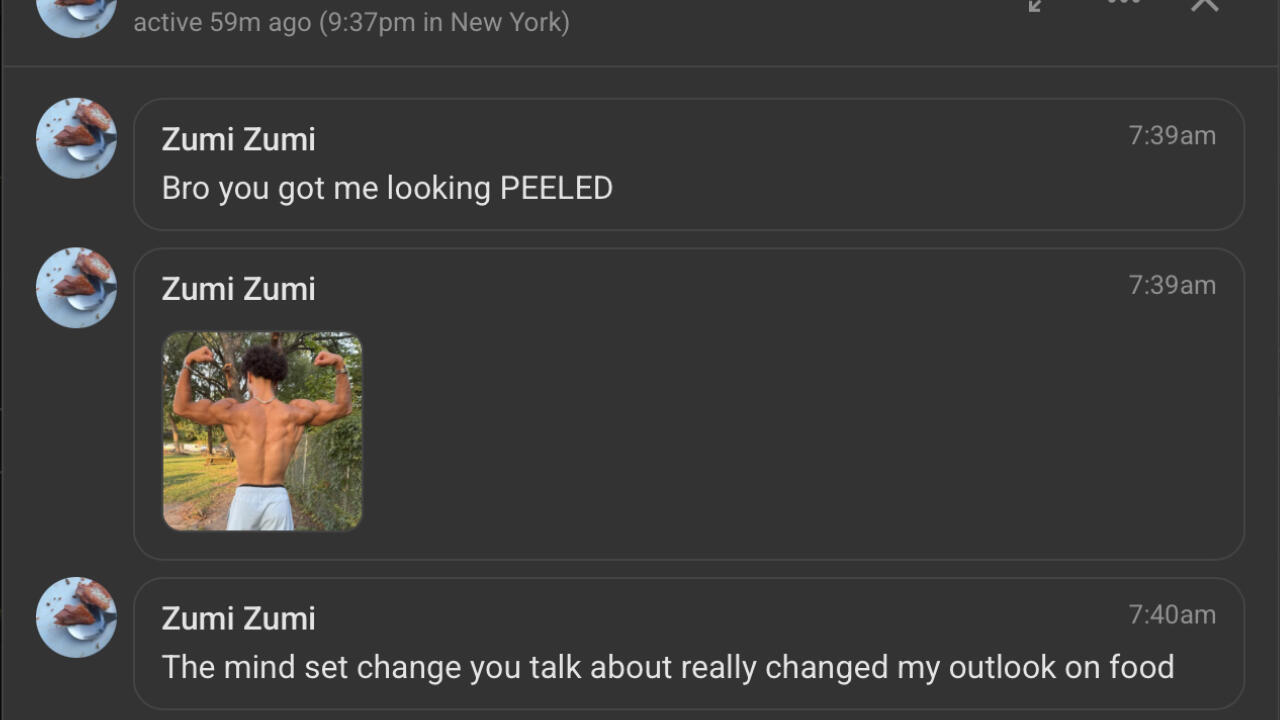Click Zumi Zumi name above the photo
This screenshot has width=1280, height=720.
coord(238,289)
